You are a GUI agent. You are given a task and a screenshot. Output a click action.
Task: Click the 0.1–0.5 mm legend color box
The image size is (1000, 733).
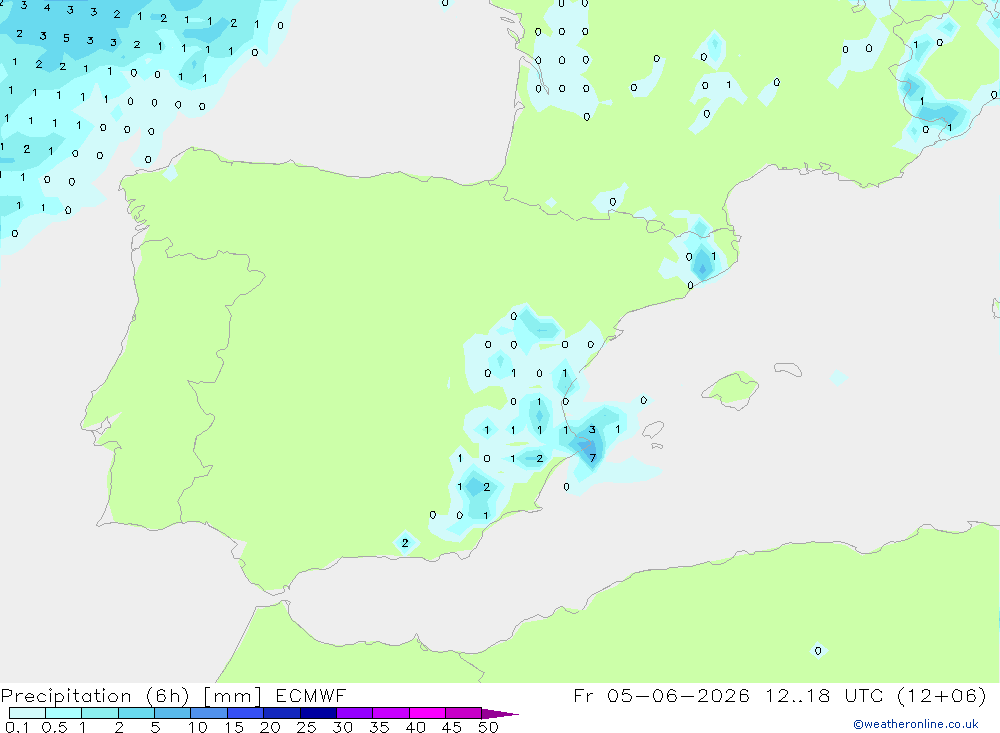pyautogui.click(x=27, y=713)
